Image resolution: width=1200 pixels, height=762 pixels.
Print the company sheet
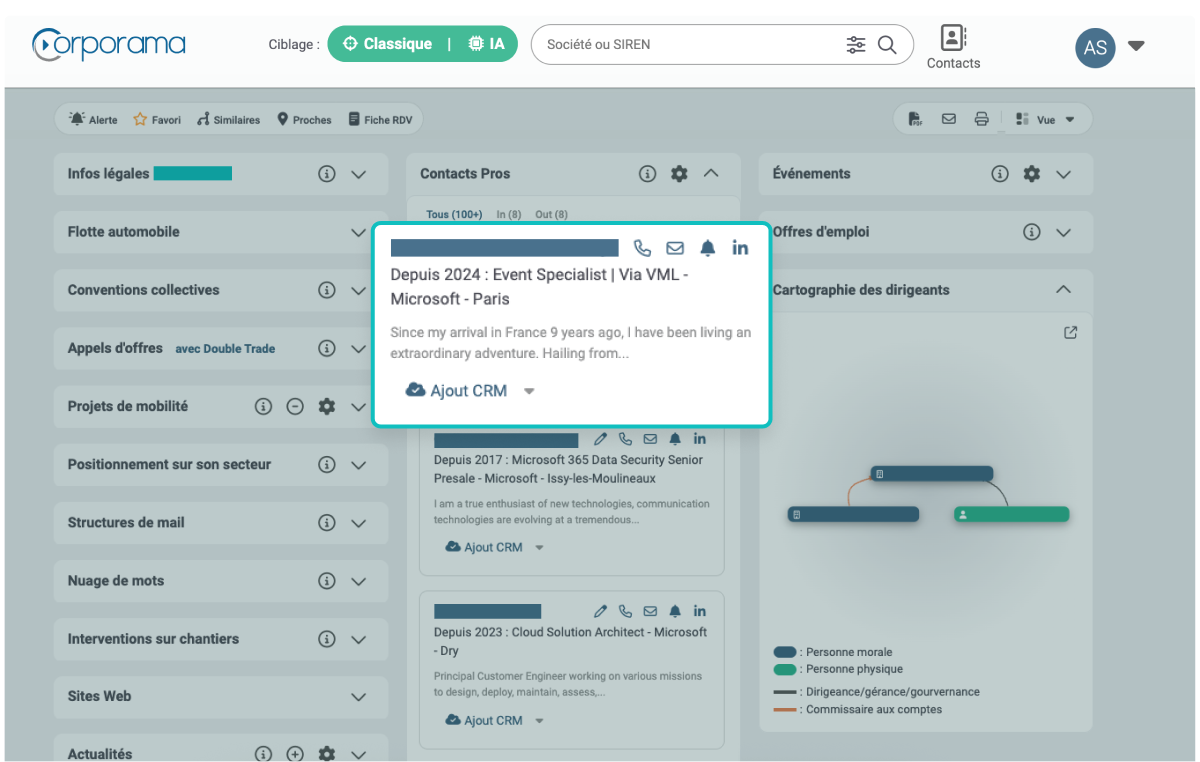(x=982, y=120)
